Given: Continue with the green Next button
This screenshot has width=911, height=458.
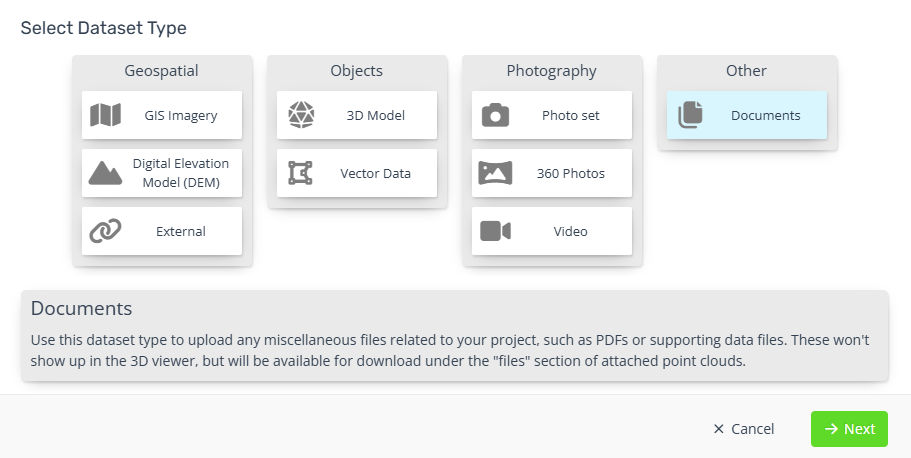Looking at the screenshot, I should pos(849,429).
